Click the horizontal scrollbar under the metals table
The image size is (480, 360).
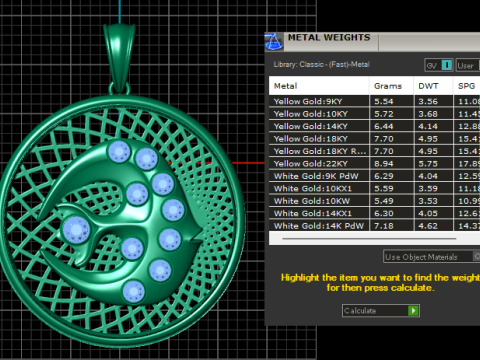click(369, 239)
